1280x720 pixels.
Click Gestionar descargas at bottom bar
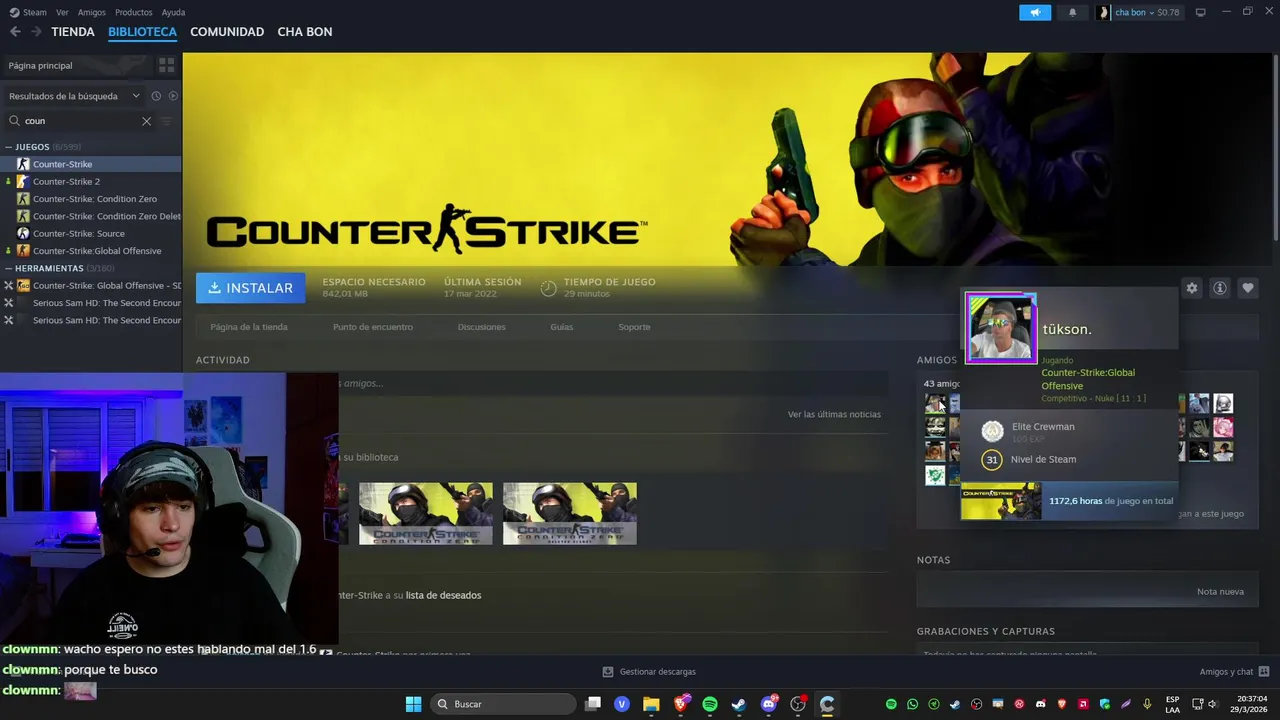(x=649, y=672)
